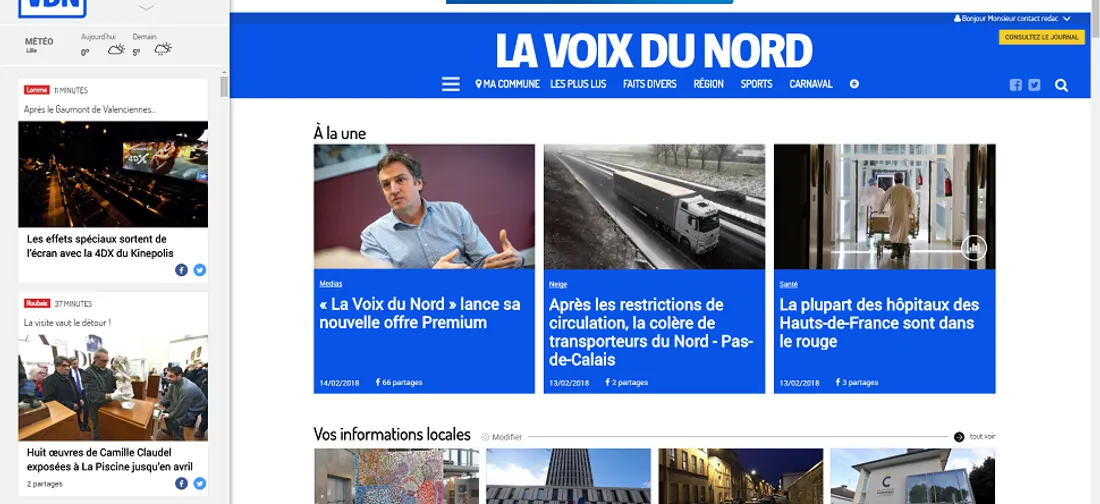
Task: Expand the chevron under VDN logo
Action: point(146,8)
